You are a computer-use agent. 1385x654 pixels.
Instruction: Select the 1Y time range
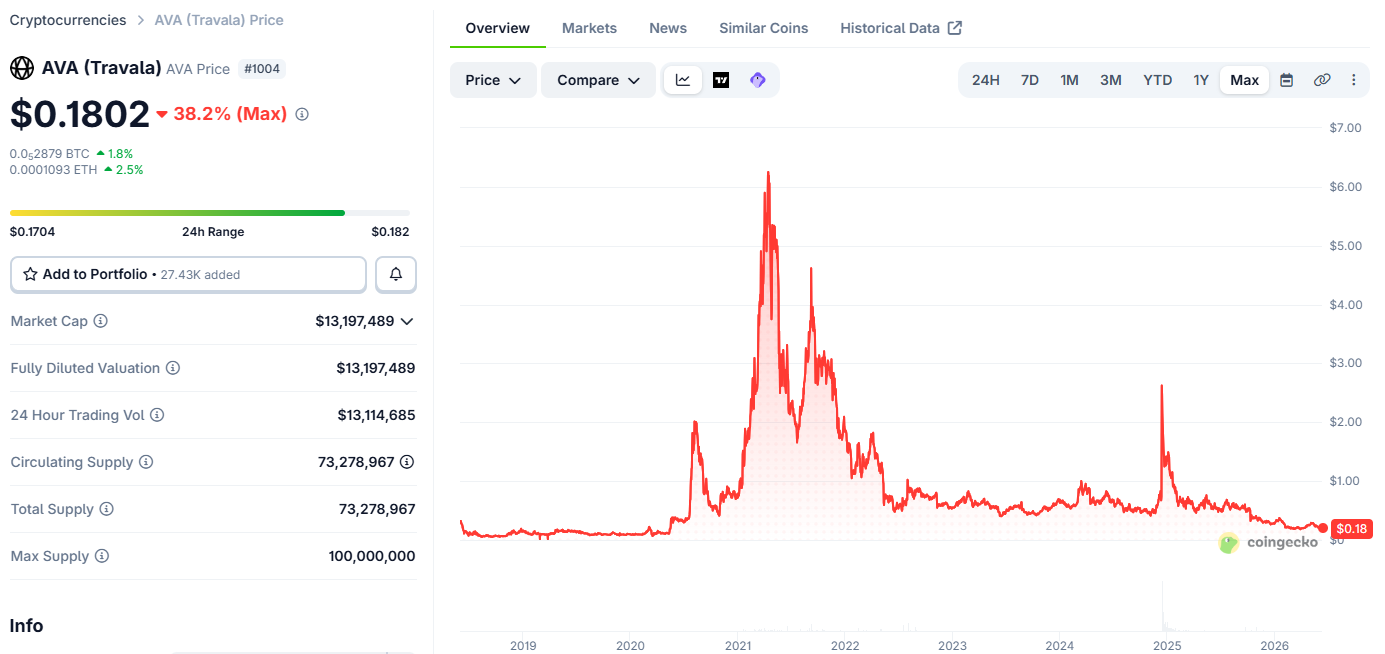[1201, 80]
